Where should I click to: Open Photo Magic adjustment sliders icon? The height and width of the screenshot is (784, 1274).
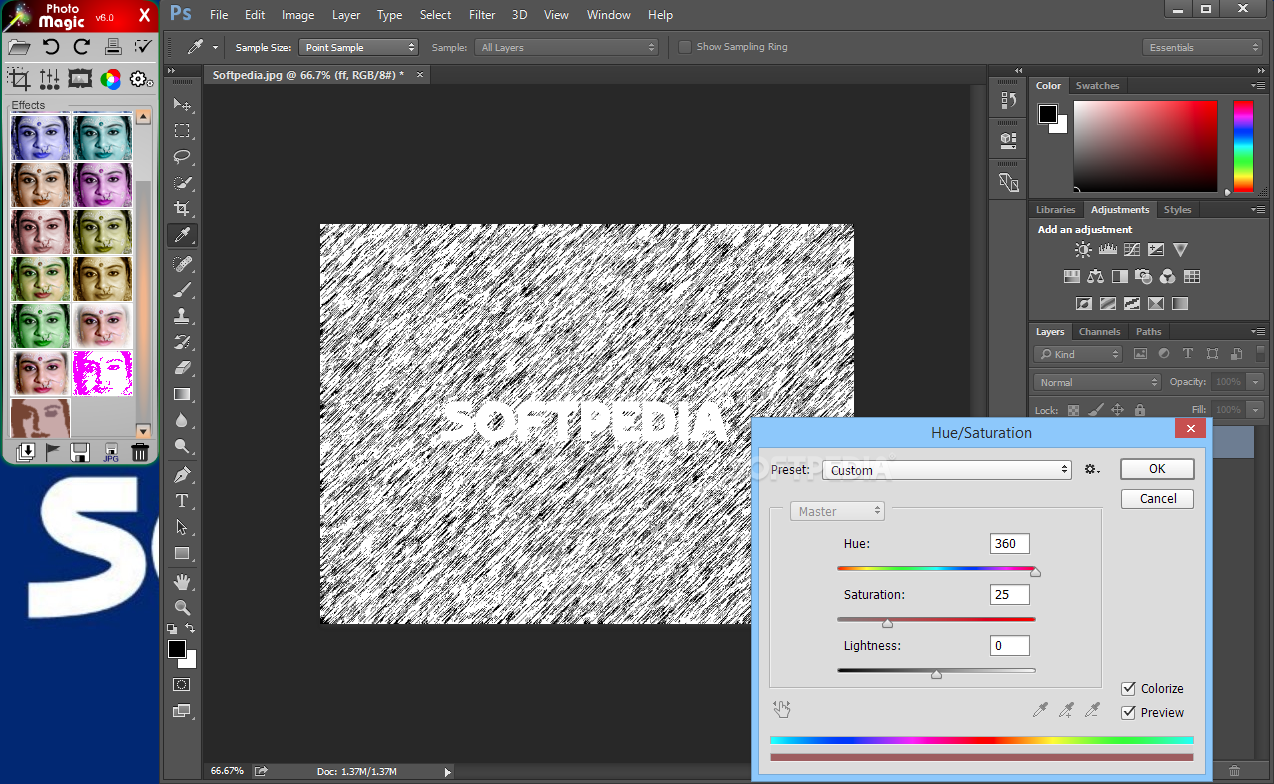(x=50, y=79)
